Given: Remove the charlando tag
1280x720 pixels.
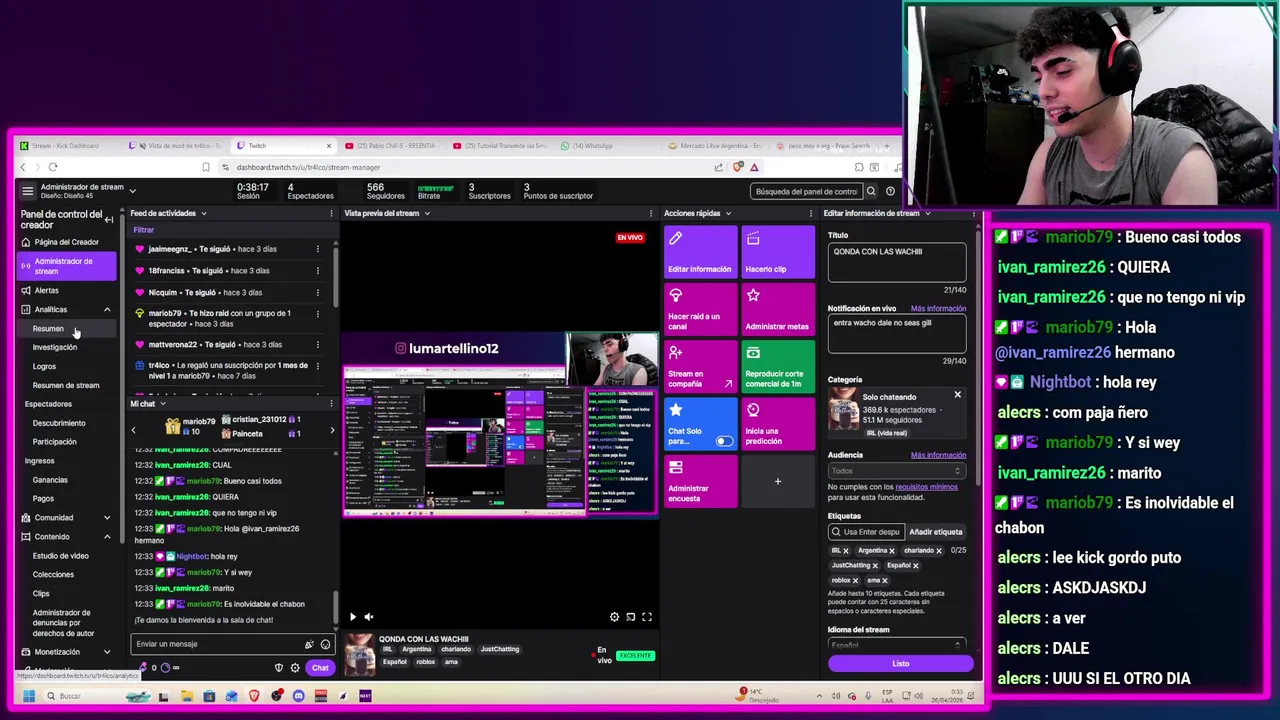Looking at the screenshot, I should [x=938, y=551].
